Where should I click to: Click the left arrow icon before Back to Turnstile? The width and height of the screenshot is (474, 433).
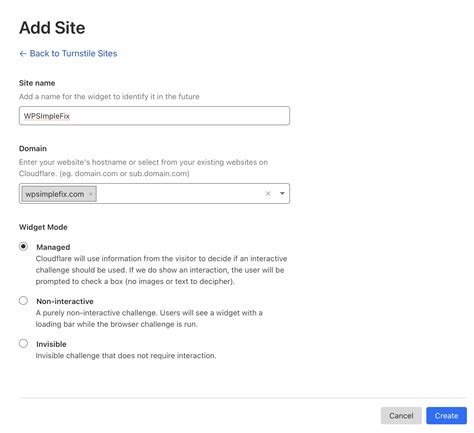(x=23, y=54)
